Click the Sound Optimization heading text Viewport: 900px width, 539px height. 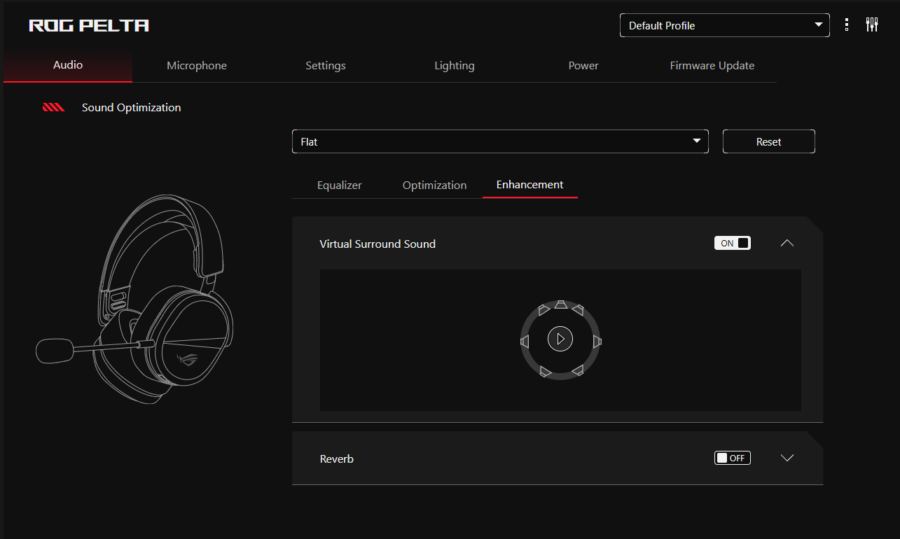click(x=131, y=107)
